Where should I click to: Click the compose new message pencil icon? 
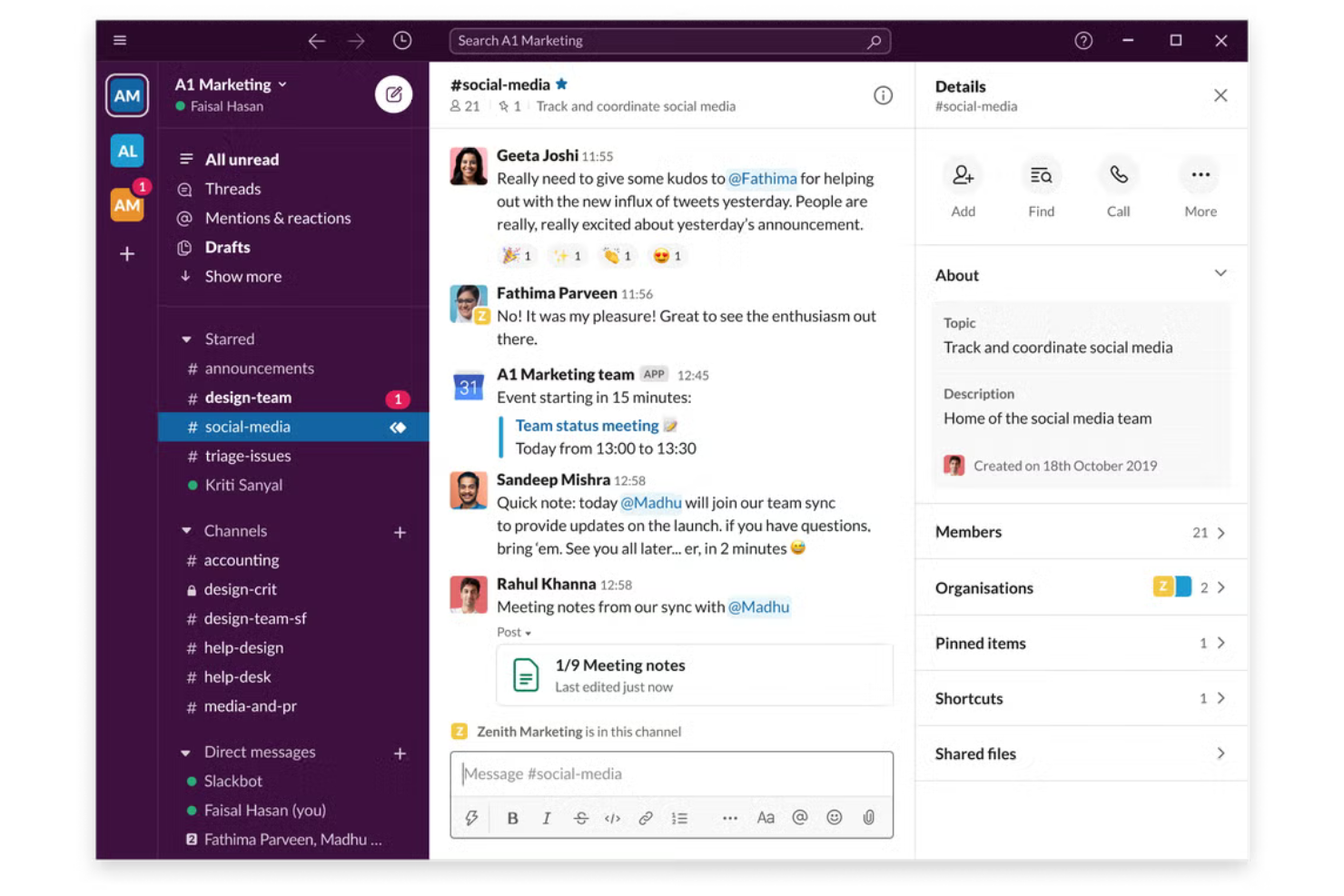tap(393, 94)
